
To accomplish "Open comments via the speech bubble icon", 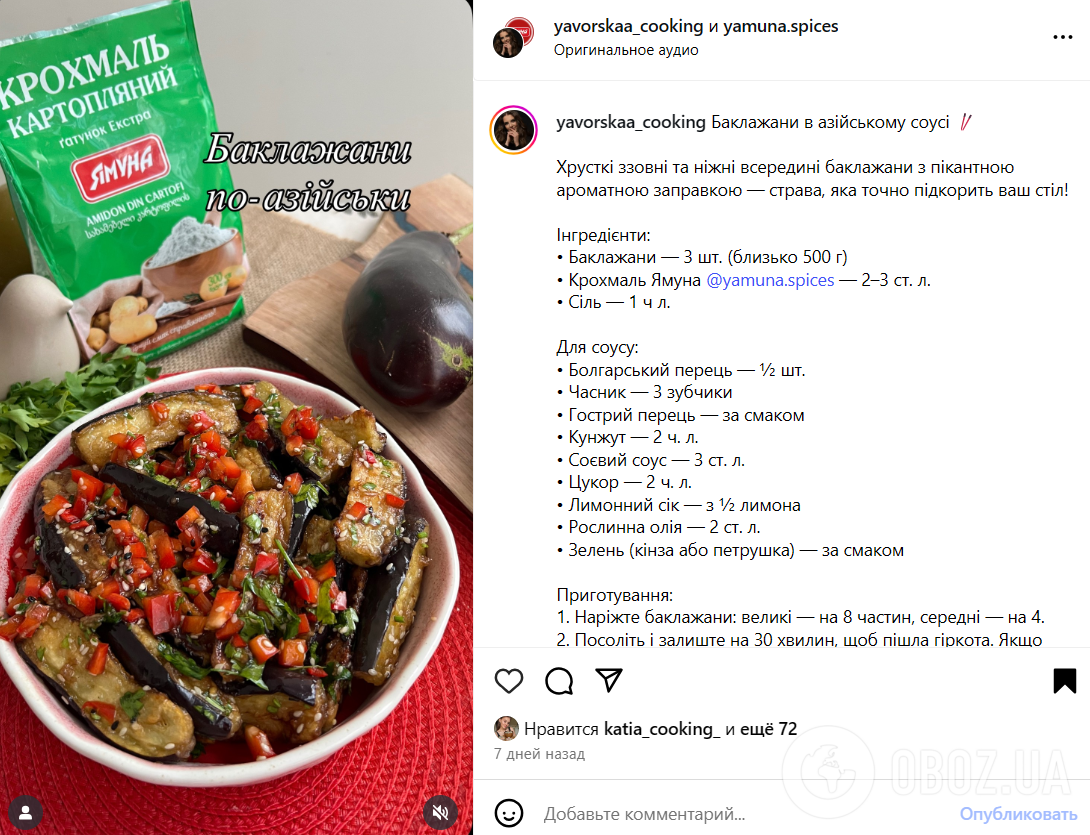I will pos(559,681).
